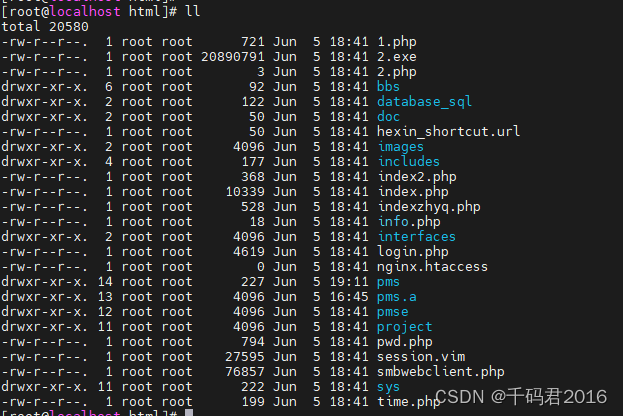The height and width of the screenshot is (416, 623).
Task: Select the images directory entry
Action: click(x=399, y=147)
